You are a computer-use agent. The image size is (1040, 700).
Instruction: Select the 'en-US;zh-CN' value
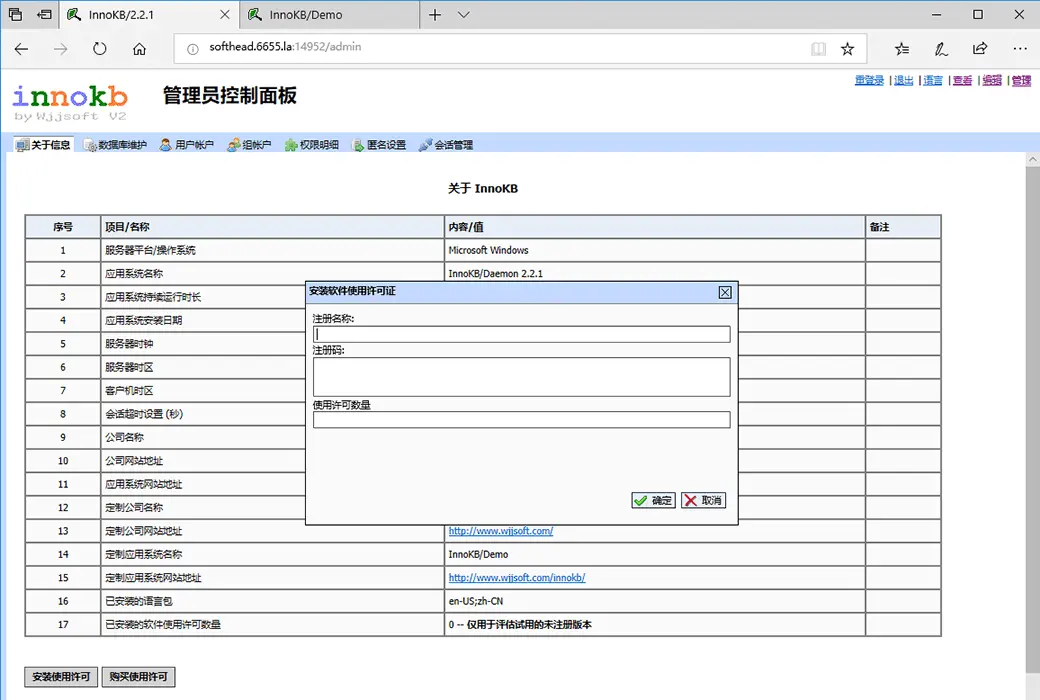tap(476, 601)
